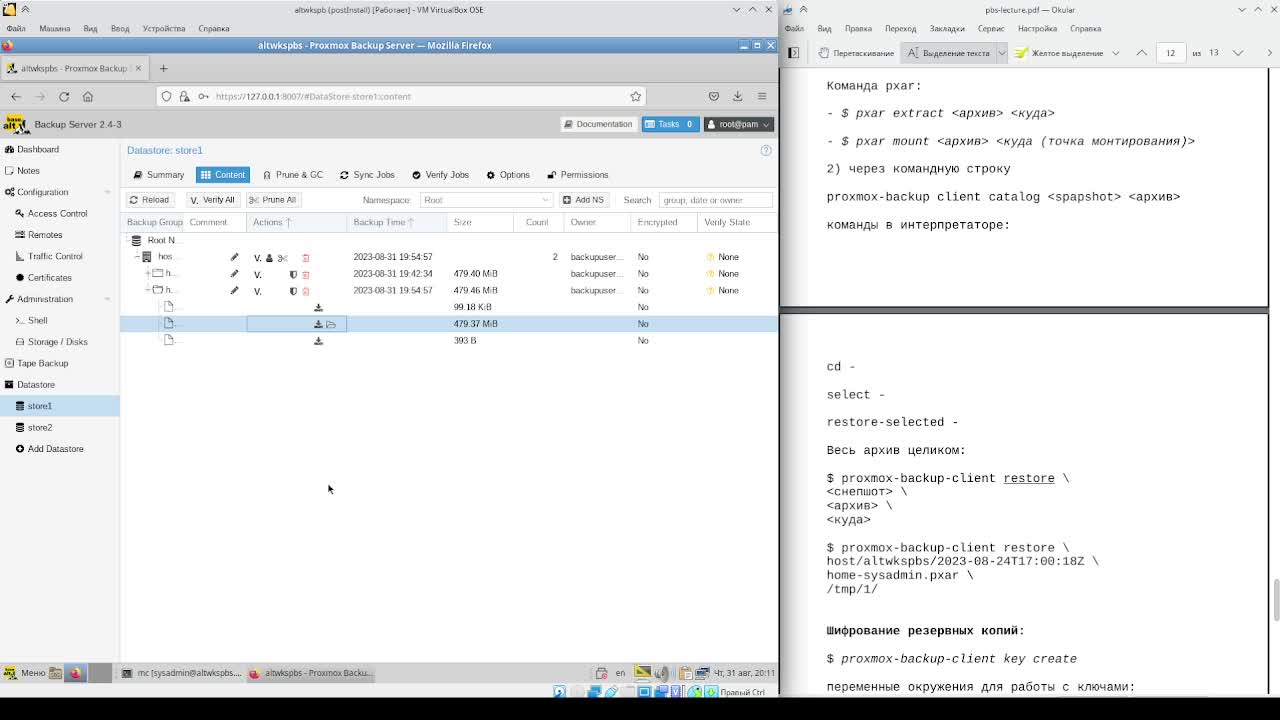
Task: Prune the host backup group with scissors icon
Action: click(282, 258)
